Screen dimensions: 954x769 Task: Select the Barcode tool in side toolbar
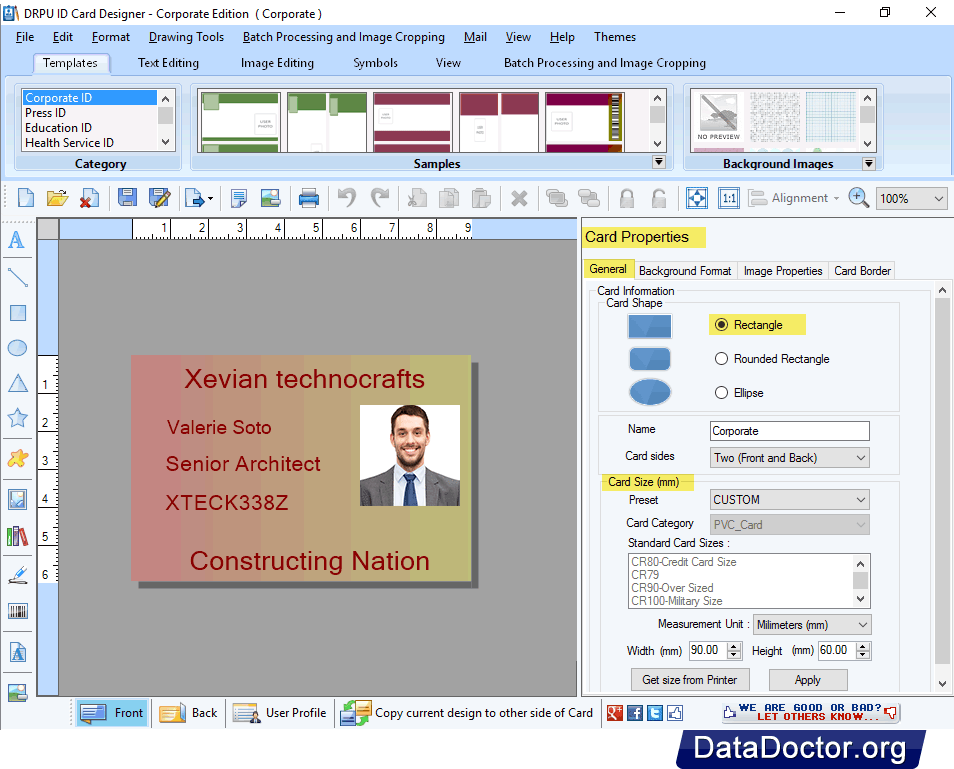click(x=18, y=611)
